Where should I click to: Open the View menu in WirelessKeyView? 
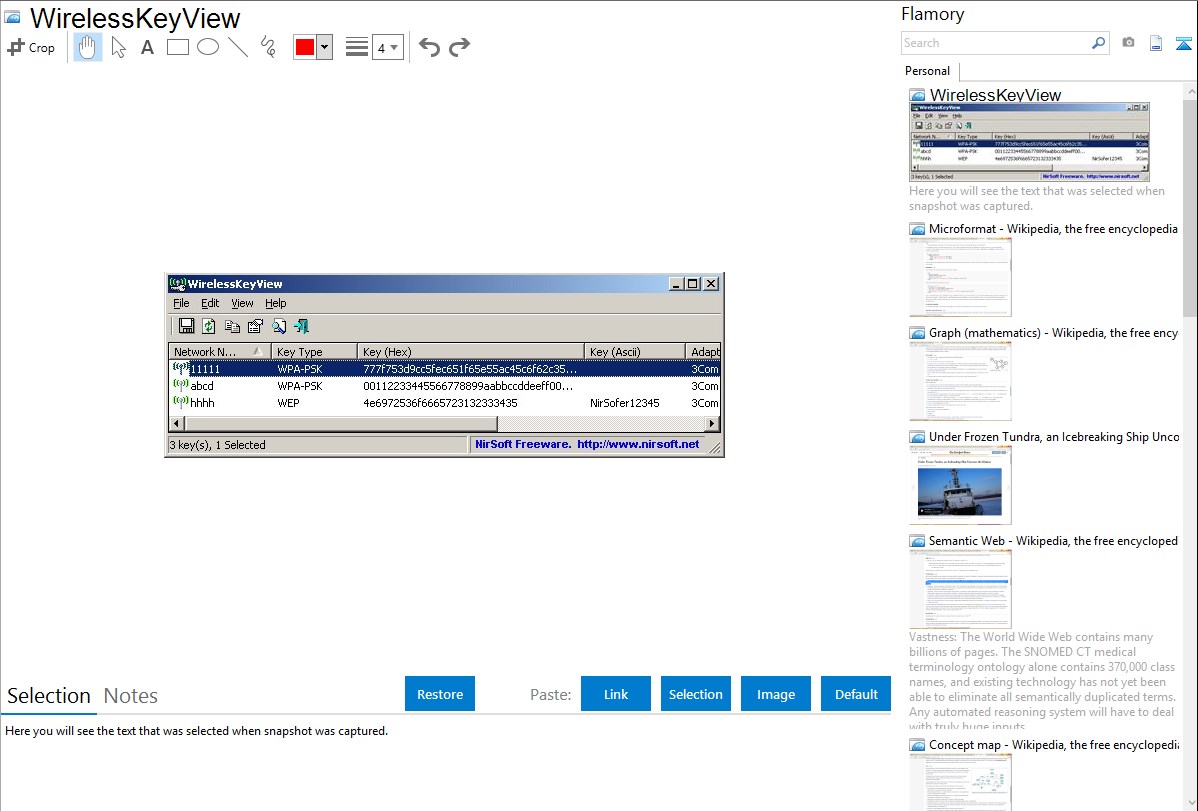(242, 303)
